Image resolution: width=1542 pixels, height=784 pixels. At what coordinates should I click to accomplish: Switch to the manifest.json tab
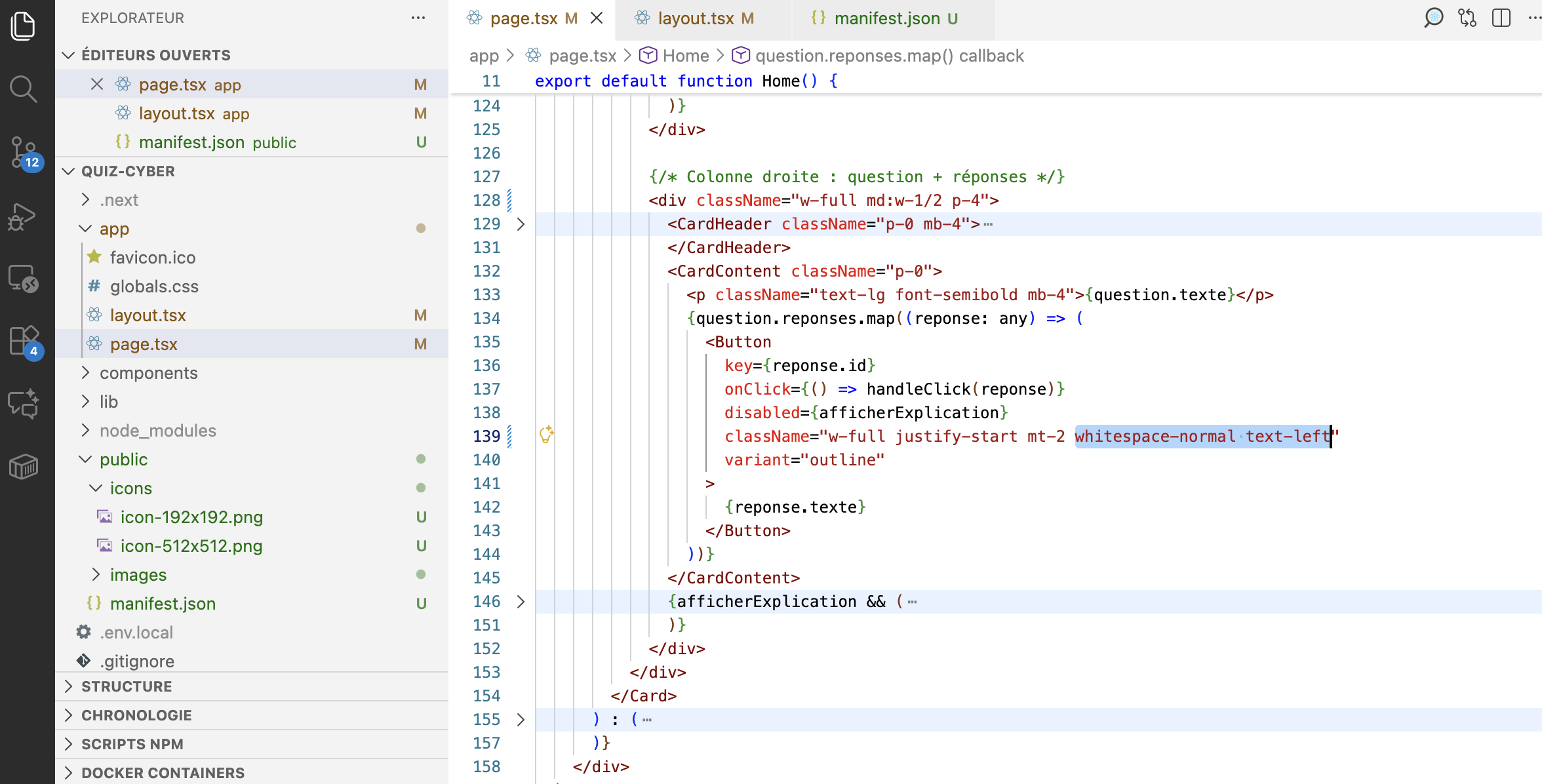click(886, 18)
